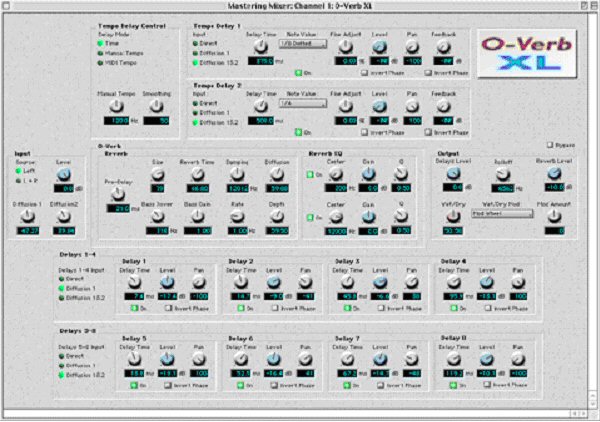Viewport: 600px width, 422px height.
Task: Click the Tempo Delay 1 Delay Time knob
Action: 261,47
